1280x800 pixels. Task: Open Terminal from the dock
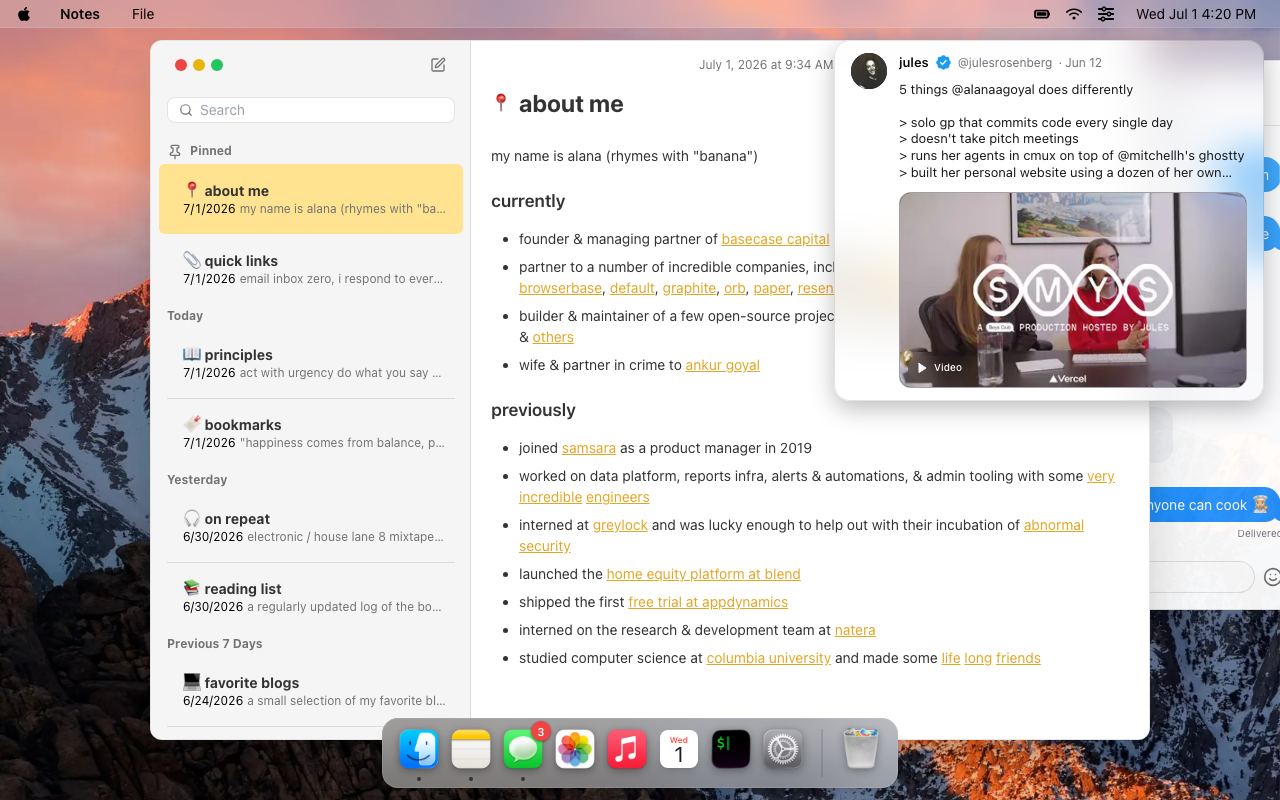pyautogui.click(x=731, y=749)
